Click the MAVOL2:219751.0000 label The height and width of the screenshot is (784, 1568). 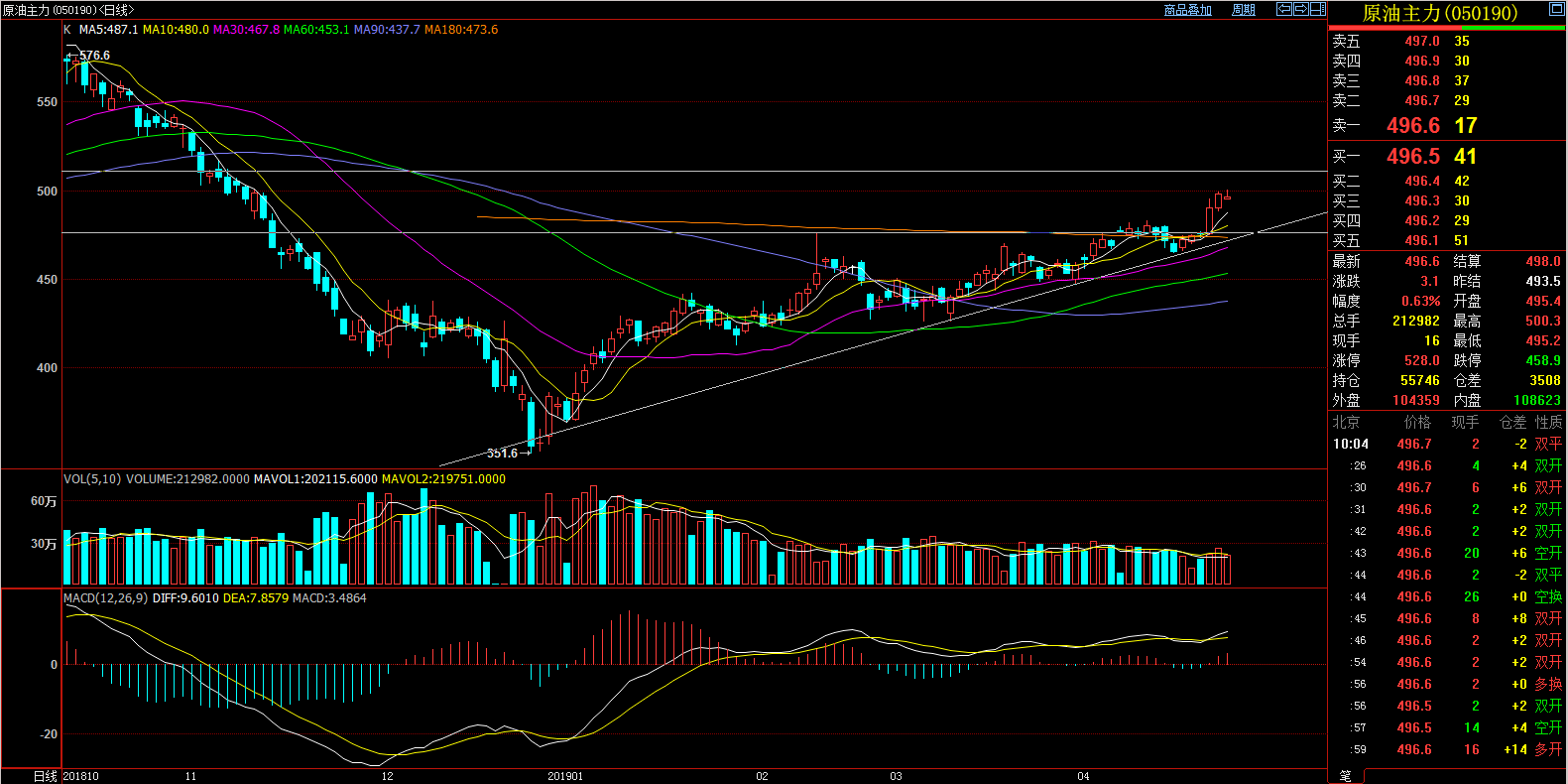coord(443,479)
